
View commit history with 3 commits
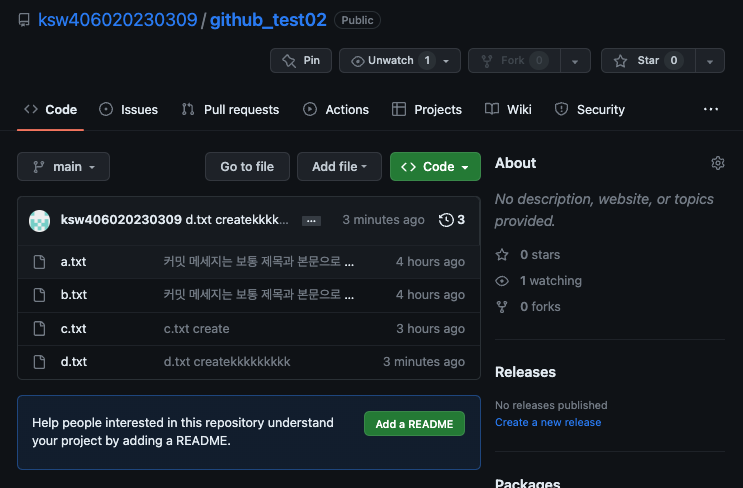coord(452,220)
